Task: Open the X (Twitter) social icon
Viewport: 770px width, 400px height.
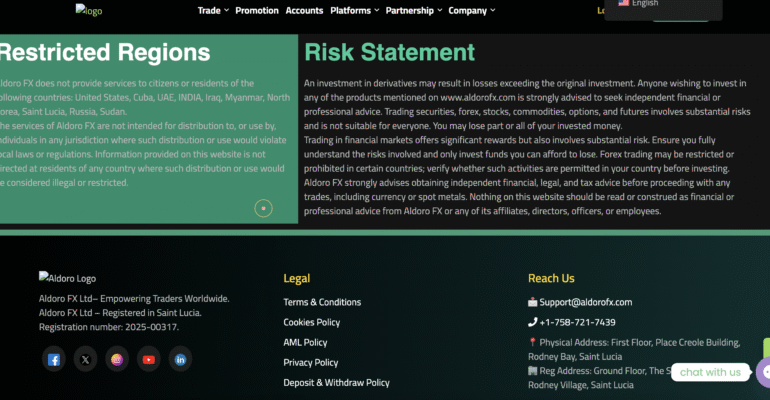Action: click(85, 359)
